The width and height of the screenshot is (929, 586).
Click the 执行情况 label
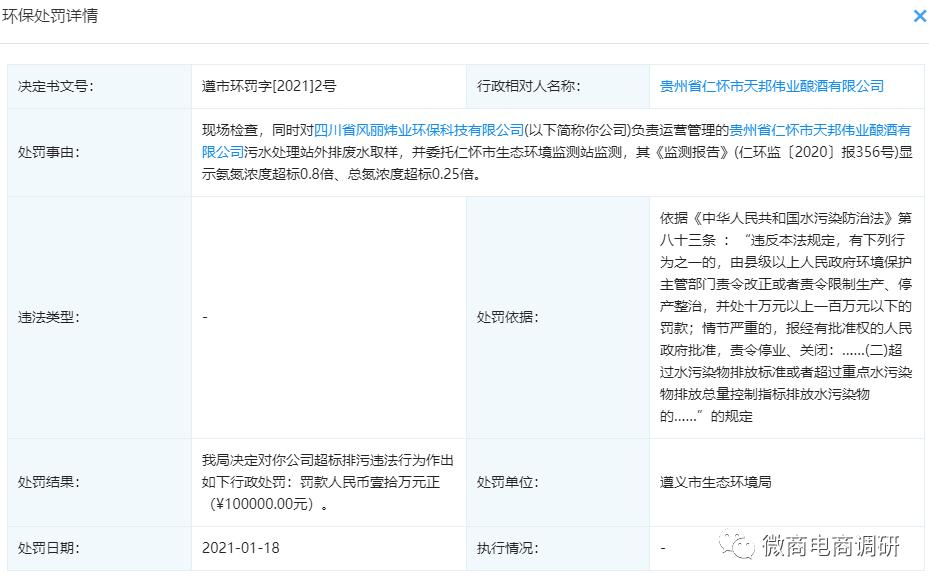pyautogui.click(x=508, y=548)
